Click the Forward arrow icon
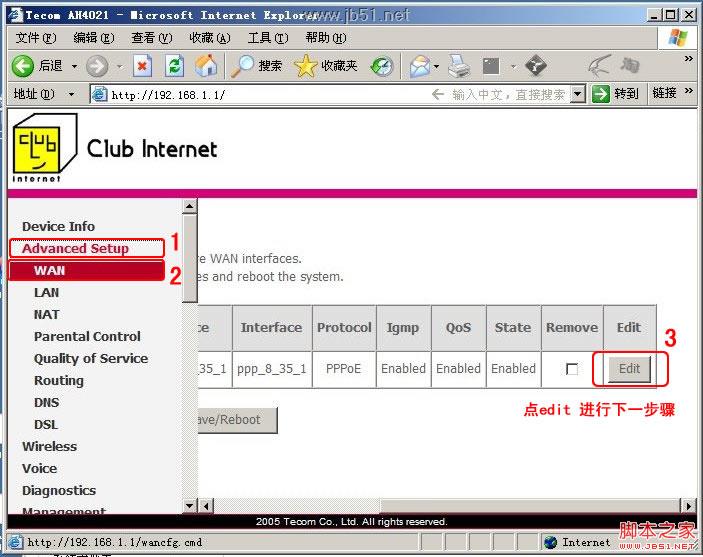703x557 pixels. point(97,67)
